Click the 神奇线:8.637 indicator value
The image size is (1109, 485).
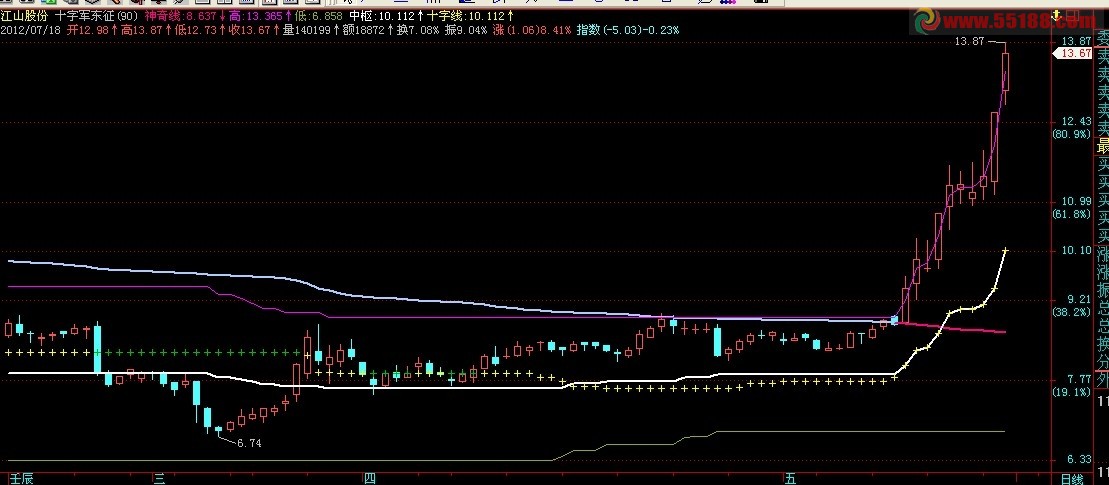pos(181,16)
